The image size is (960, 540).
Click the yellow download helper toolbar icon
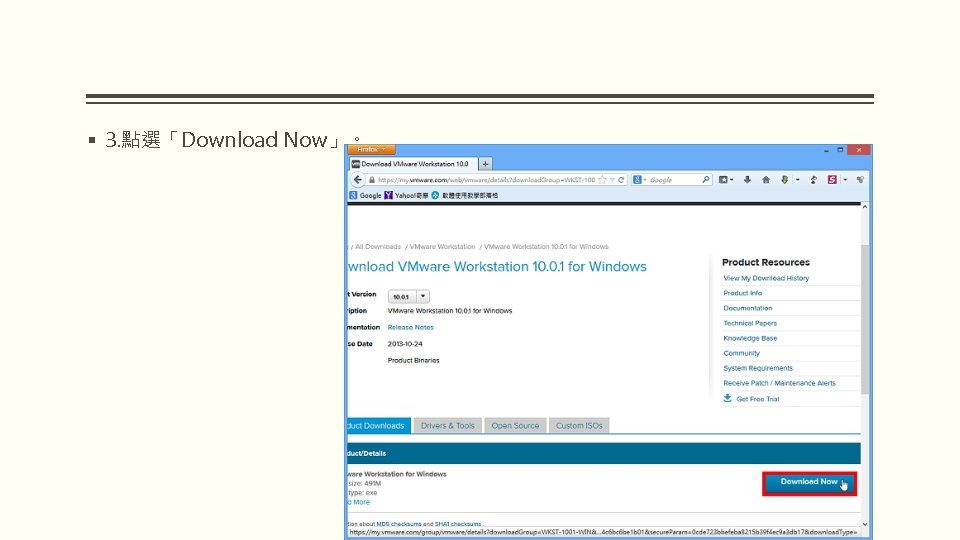pos(784,180)
